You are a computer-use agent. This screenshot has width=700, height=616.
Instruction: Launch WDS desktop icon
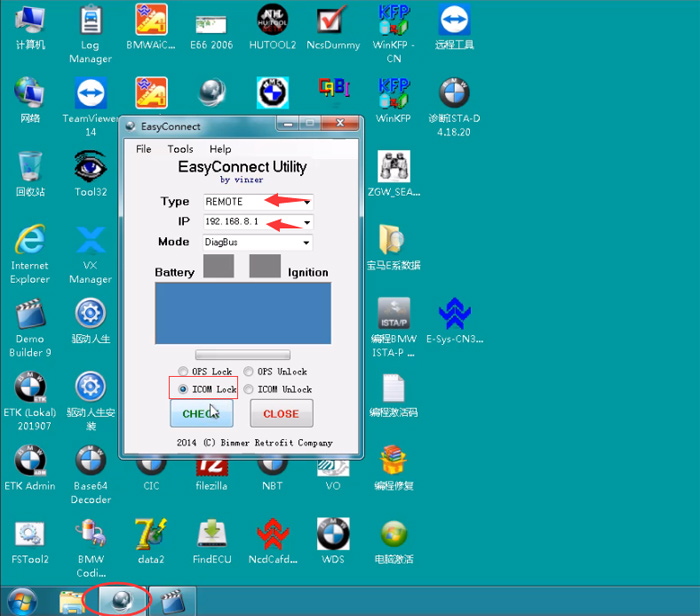(x=333, y=541)
